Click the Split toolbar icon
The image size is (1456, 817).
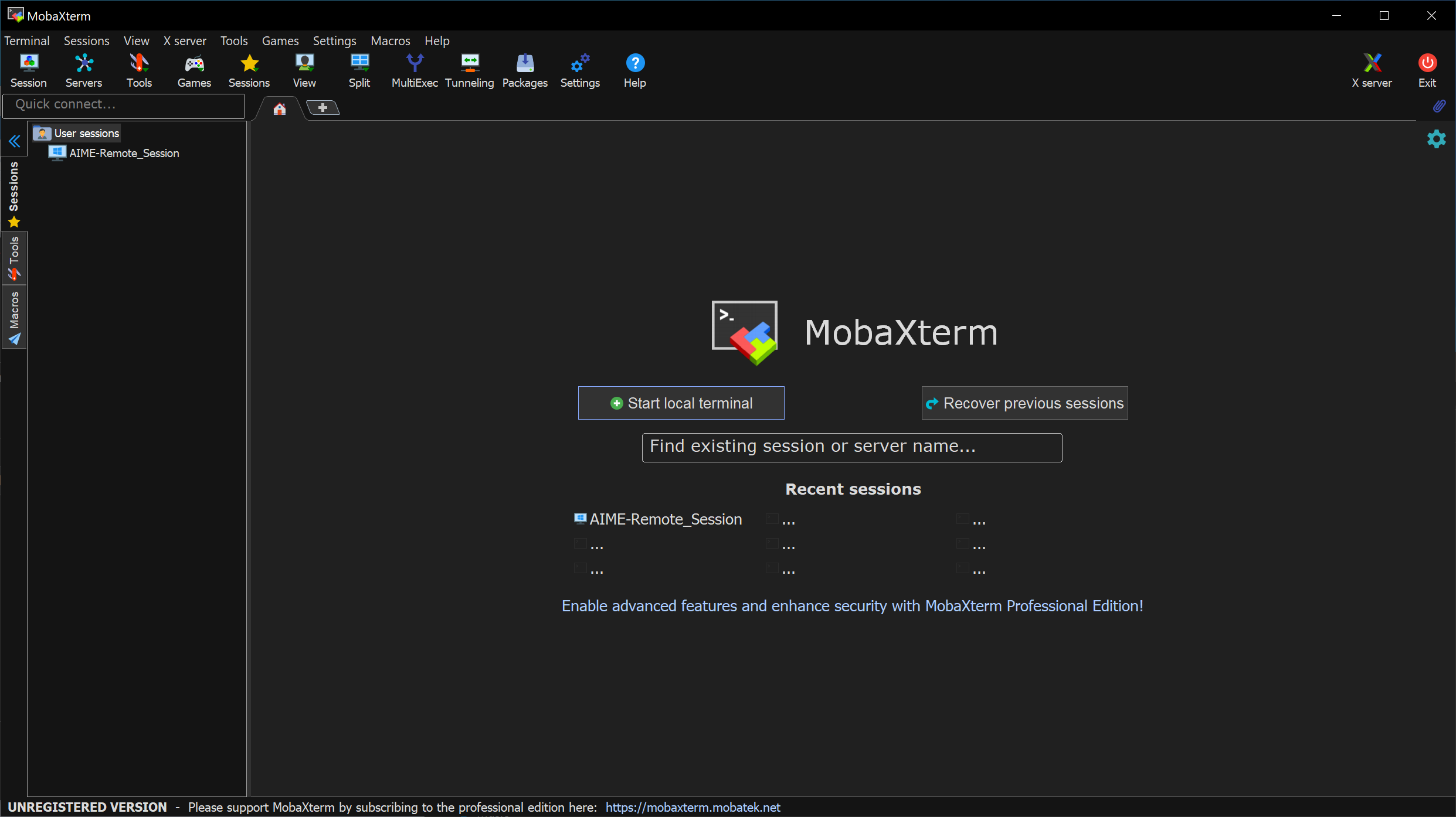[x=359, y=71]
